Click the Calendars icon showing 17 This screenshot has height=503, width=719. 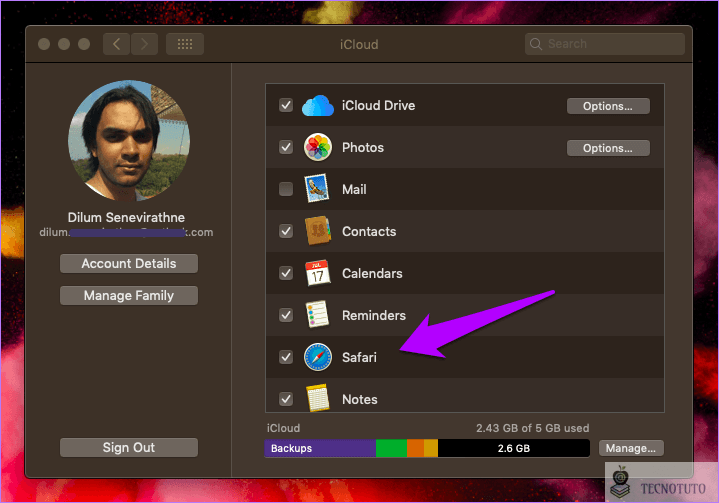click(x=318, y=273)
